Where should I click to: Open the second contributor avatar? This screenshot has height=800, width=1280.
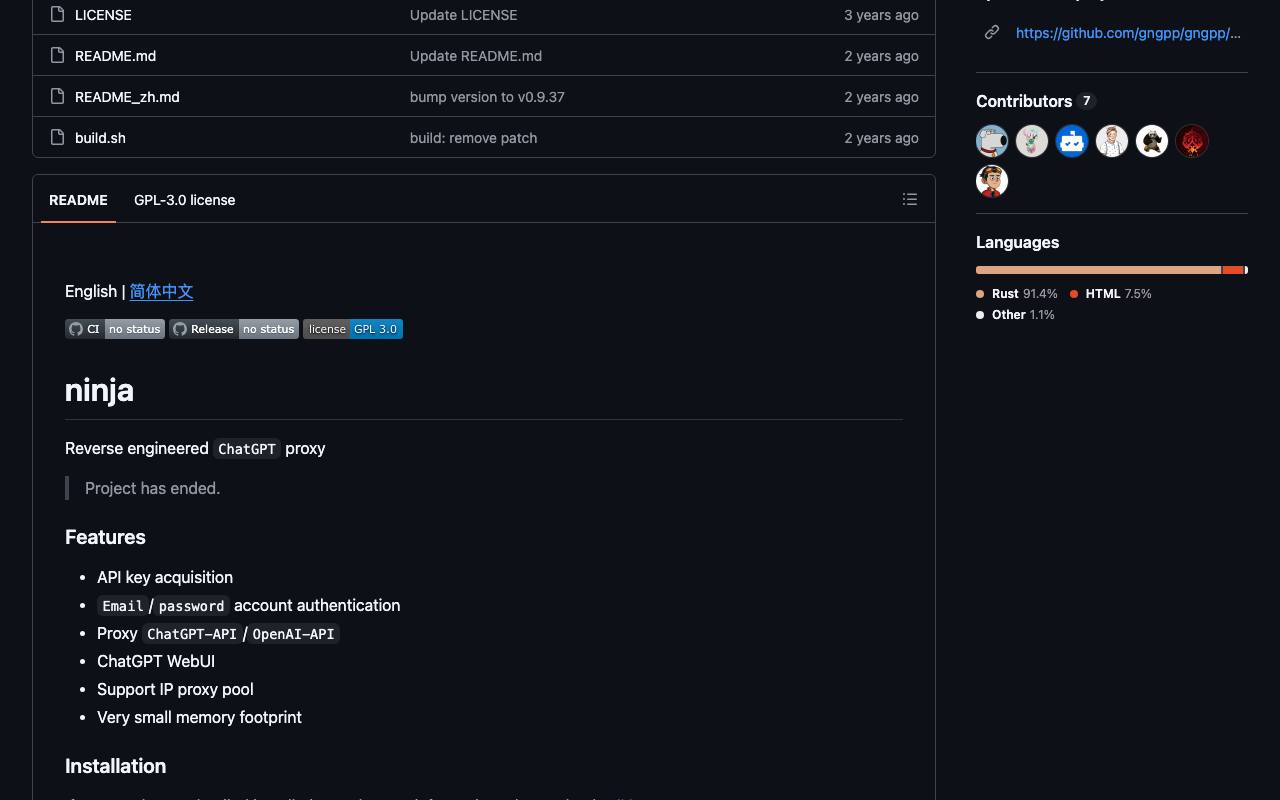coord(1032,141)
